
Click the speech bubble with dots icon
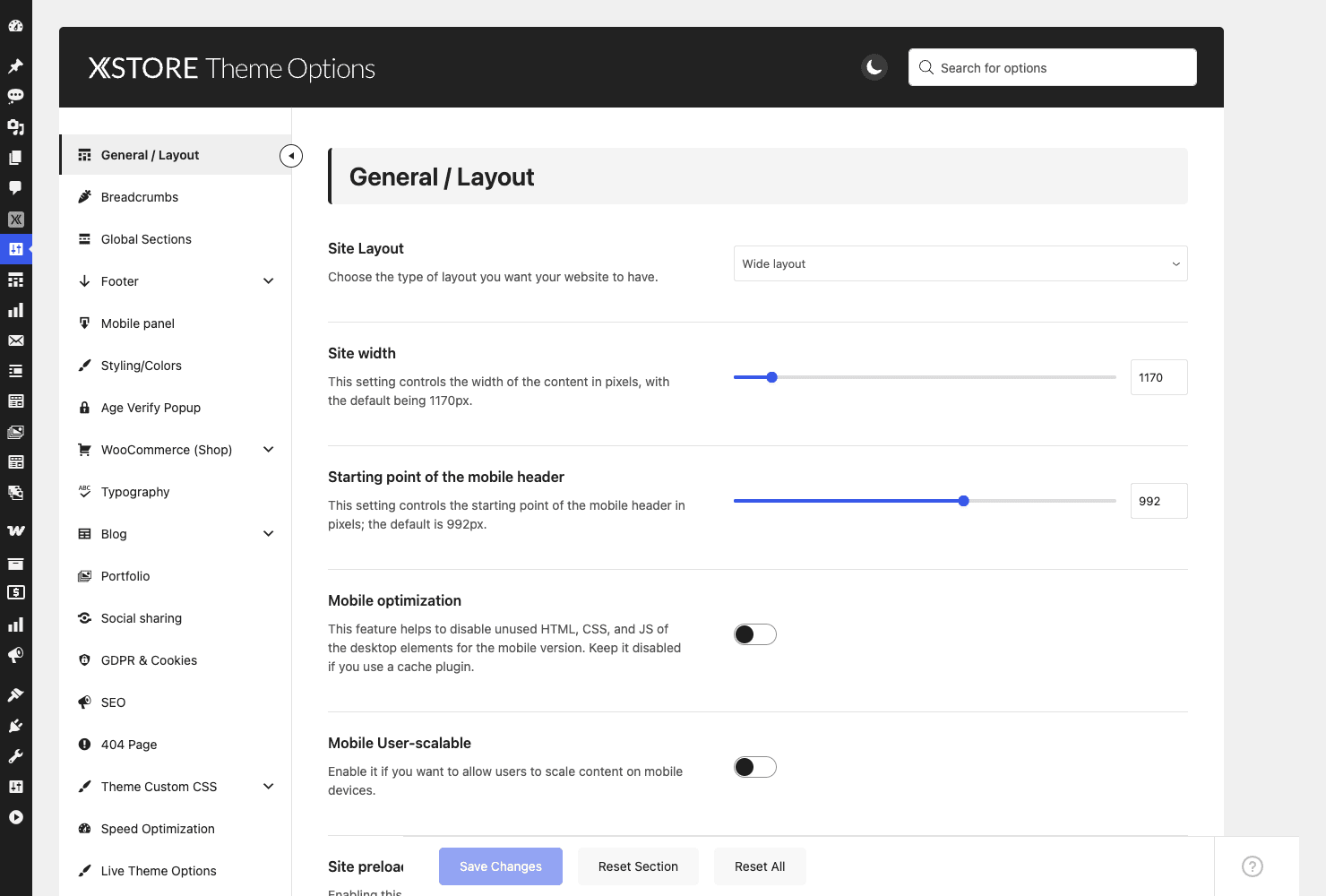click(x=15, y=96)
